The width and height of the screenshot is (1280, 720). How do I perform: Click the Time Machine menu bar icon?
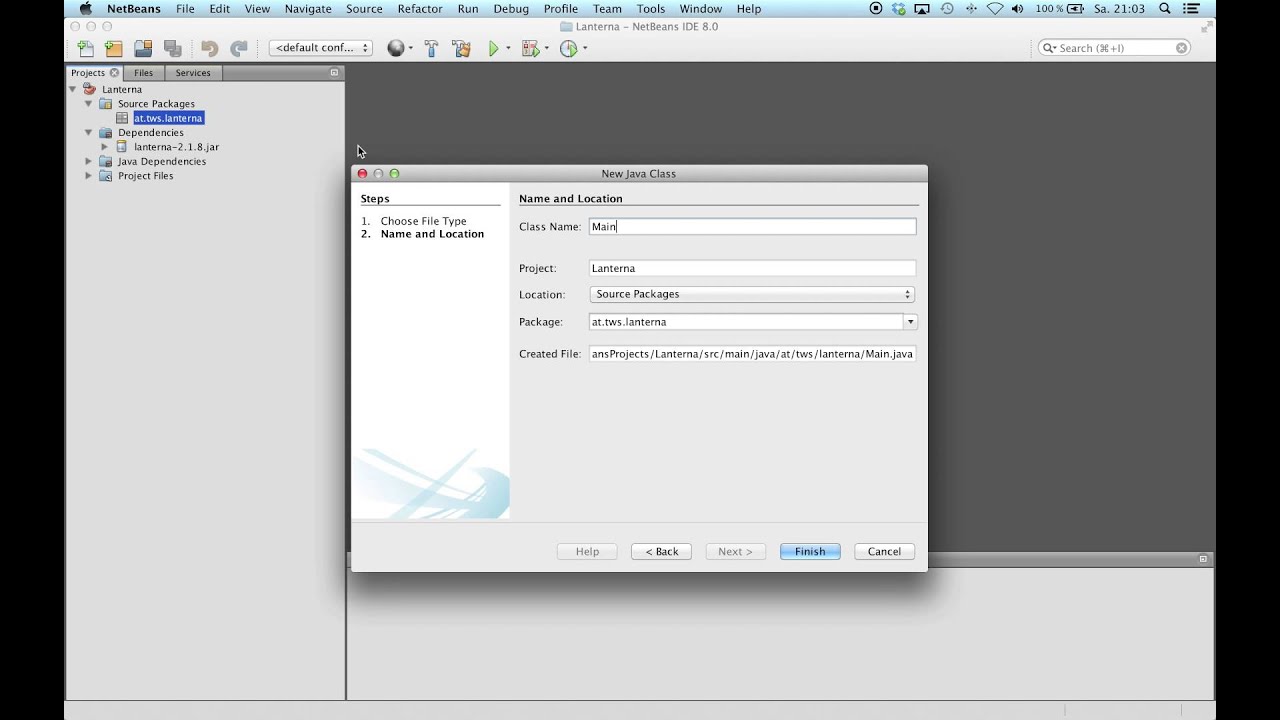point(946,9)
